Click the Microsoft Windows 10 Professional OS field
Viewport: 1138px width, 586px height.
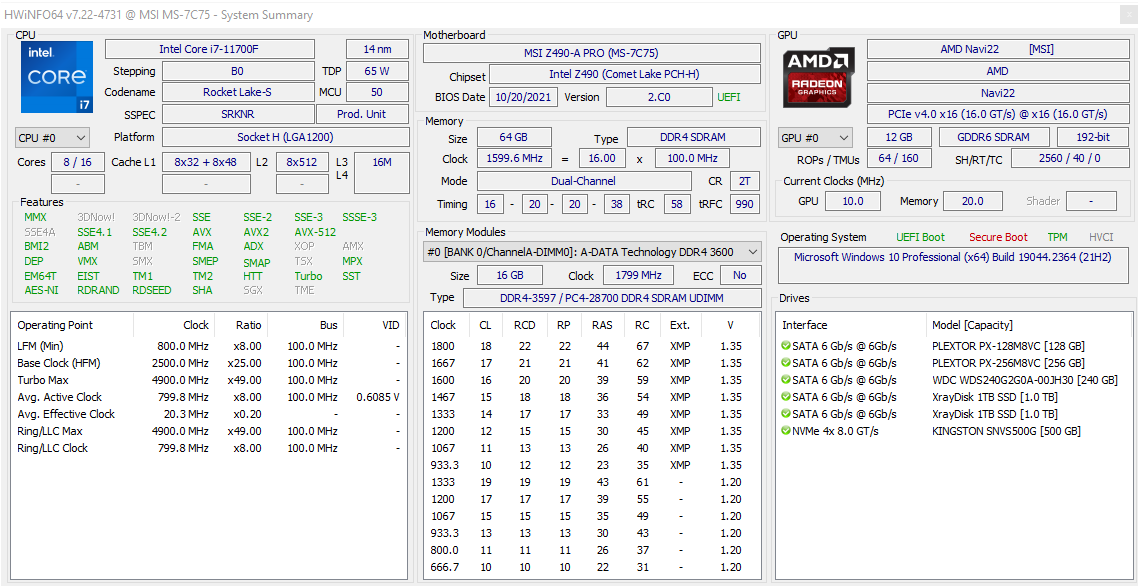click(952, 265)
